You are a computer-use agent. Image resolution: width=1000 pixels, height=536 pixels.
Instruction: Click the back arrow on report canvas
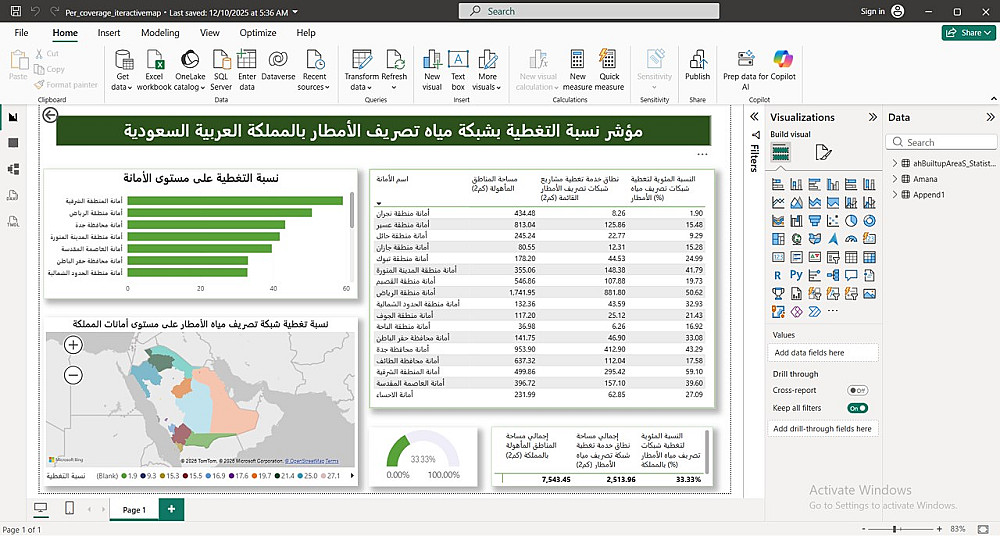(x=50, y=115)
